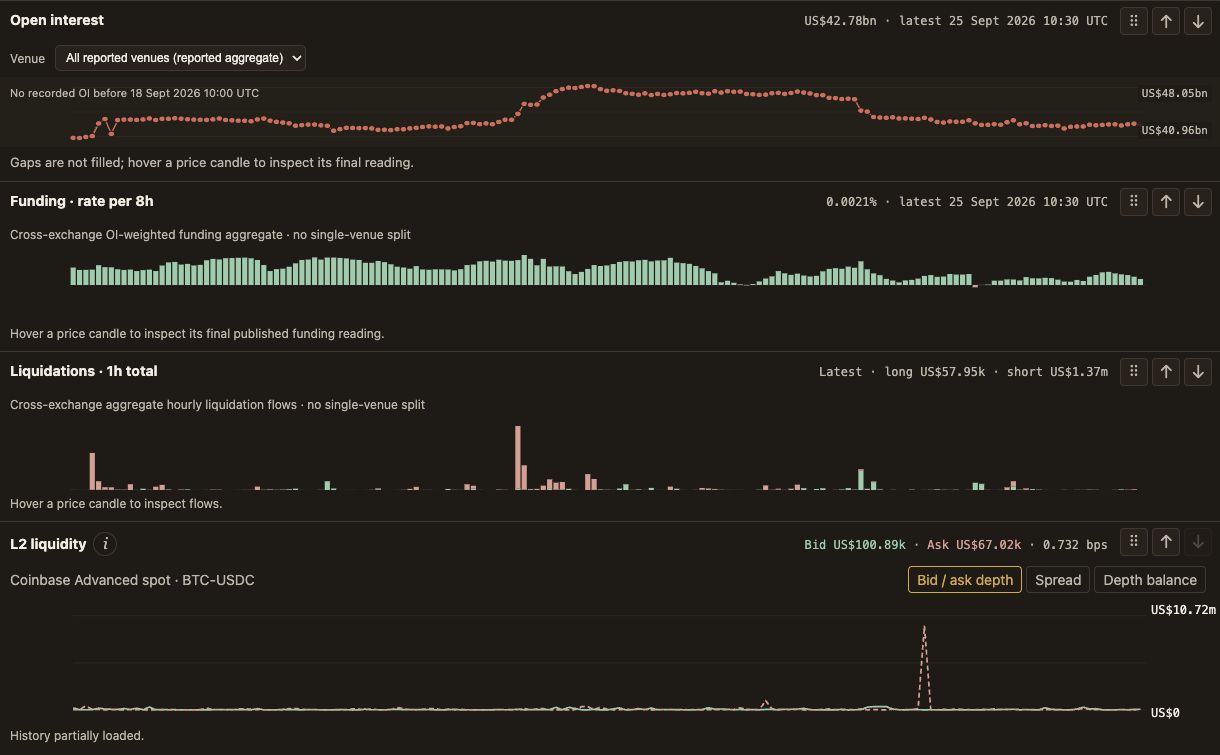Screen dimensions: 1220x755
Task: Move the Liquidations panel up
Action: coord(1166,372)
